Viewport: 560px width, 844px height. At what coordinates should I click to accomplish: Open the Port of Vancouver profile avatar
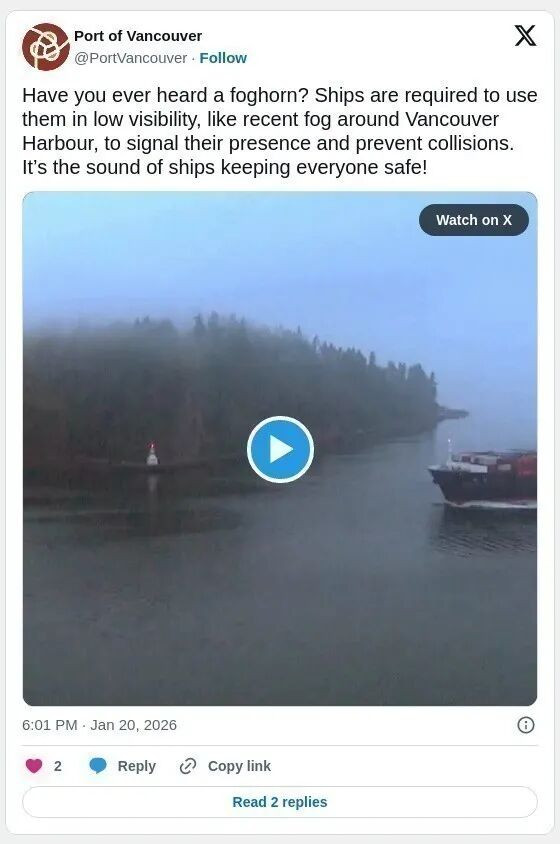coord(46,47)
